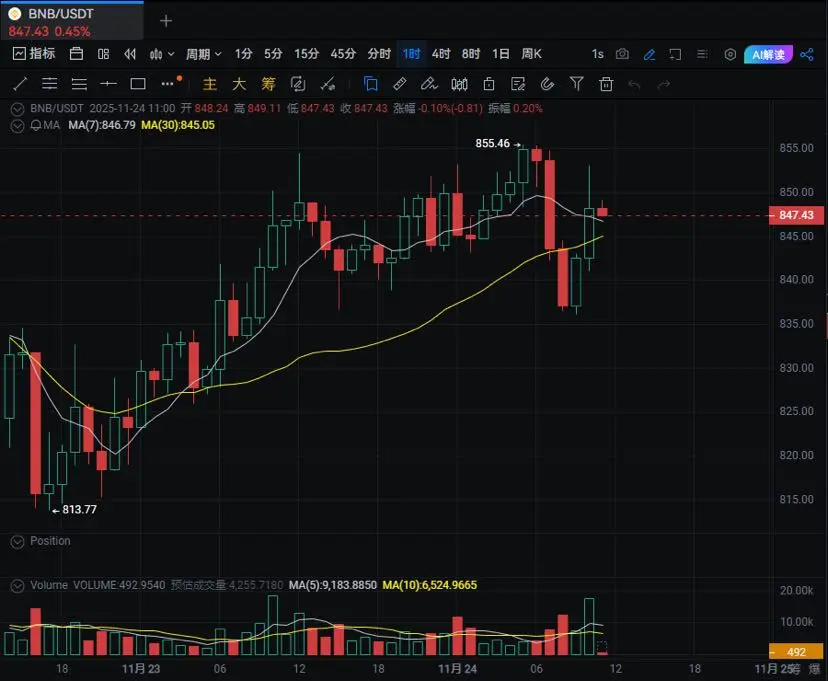Click the rotate-edit drawing icon
The height and width of the screenshot is (681, 828).
pyautogui.click(x=298, y=84)
